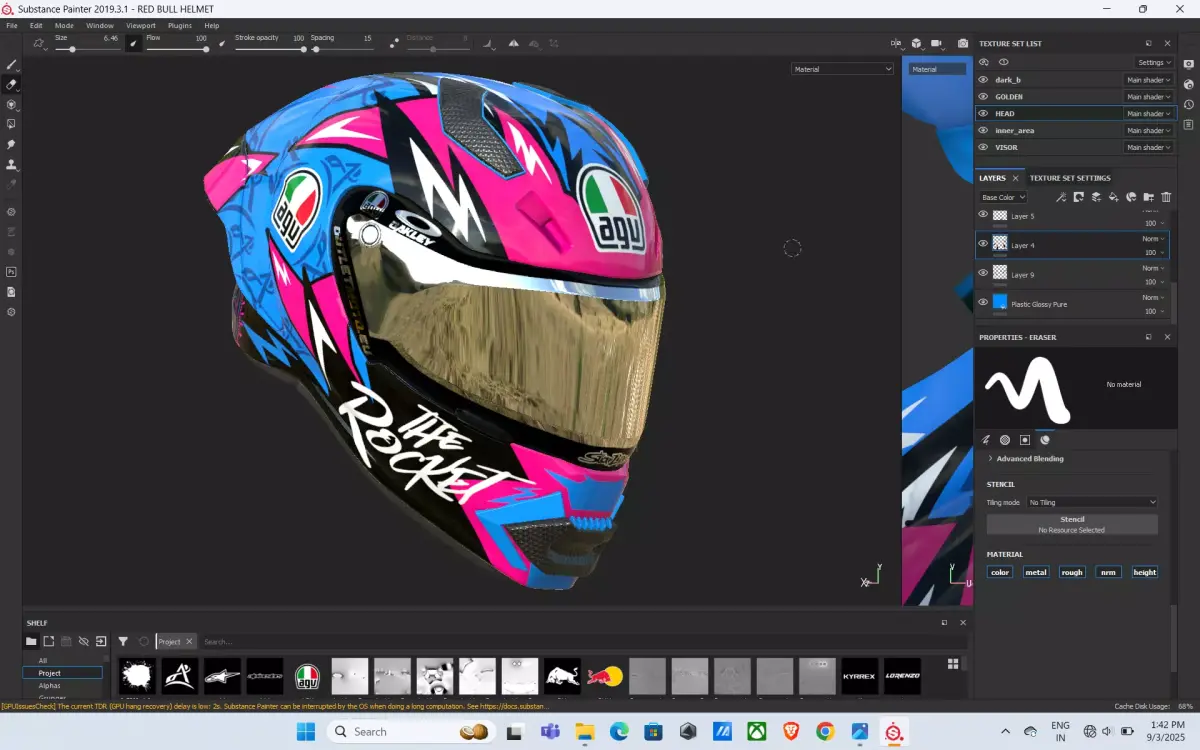Add a mask to the layer
This screenshot has height=750, width=1200.
tap(1078, 197)
